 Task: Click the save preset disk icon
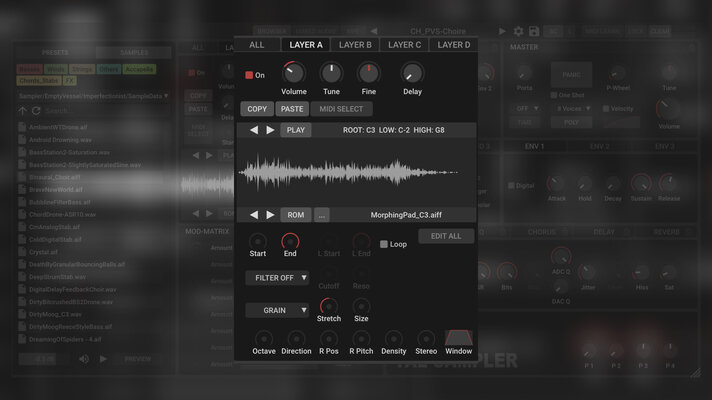point(534,31)
